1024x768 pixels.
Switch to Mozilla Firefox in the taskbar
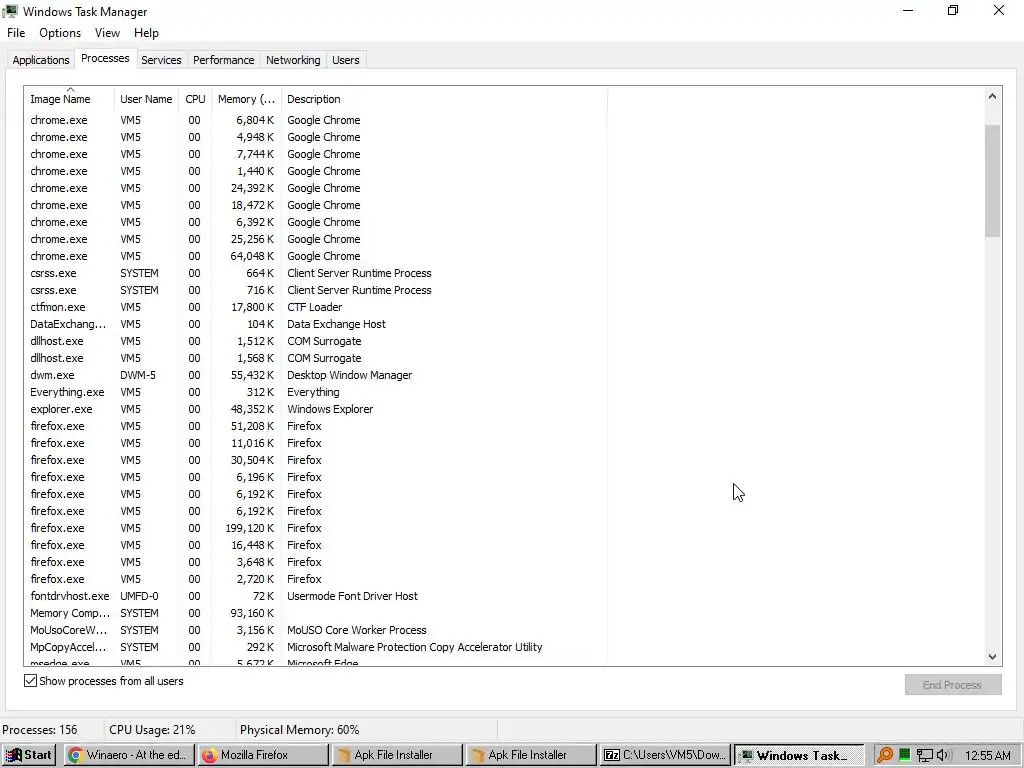point(264,755)
